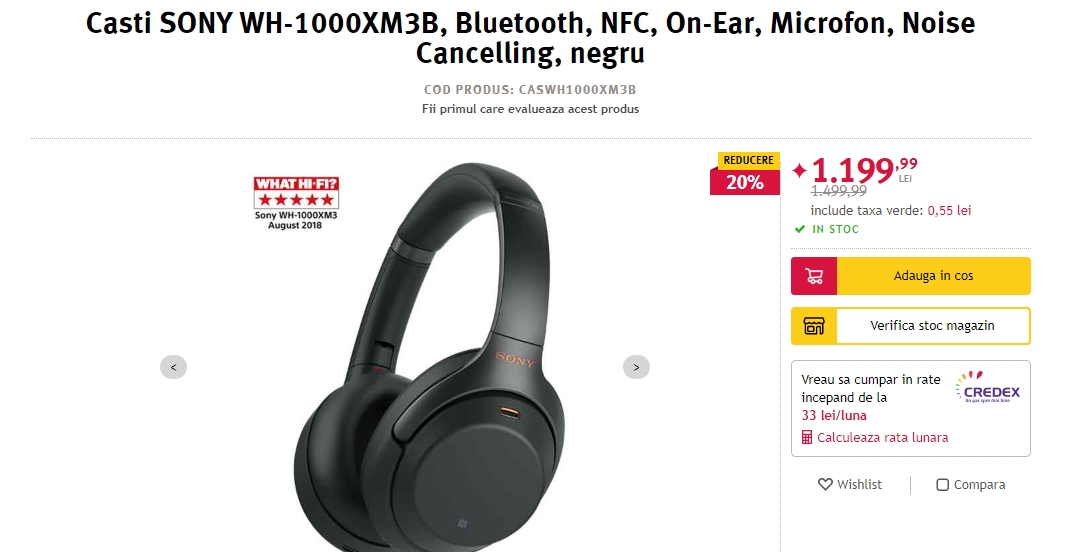
Task: Click the Wishlist text link
Action: coord(859,484)
